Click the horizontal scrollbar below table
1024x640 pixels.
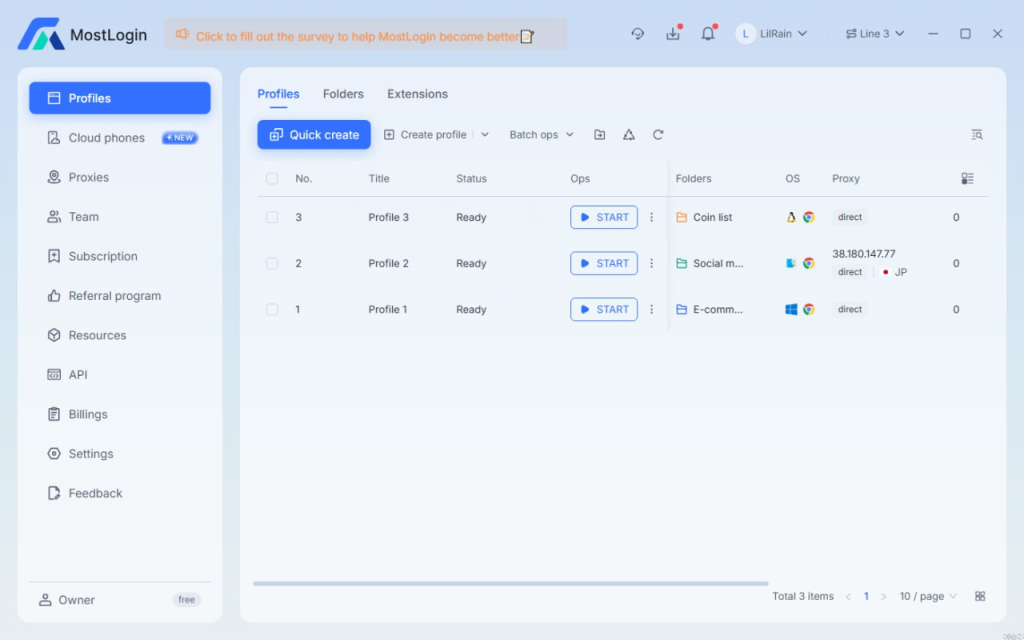pos(510,583)
